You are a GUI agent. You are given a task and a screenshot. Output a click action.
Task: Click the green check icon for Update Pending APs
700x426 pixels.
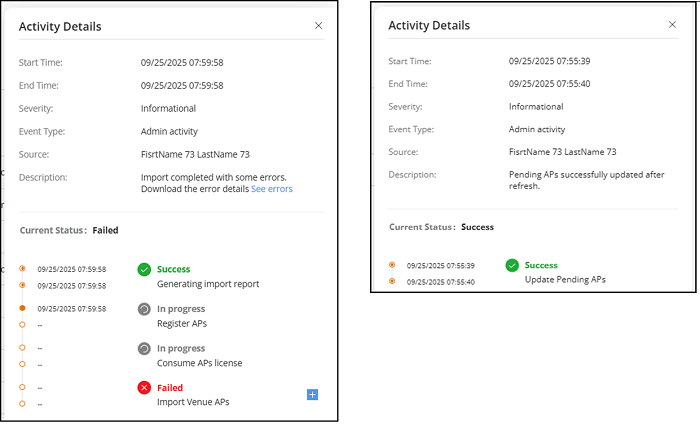click(x=512, y=265)
